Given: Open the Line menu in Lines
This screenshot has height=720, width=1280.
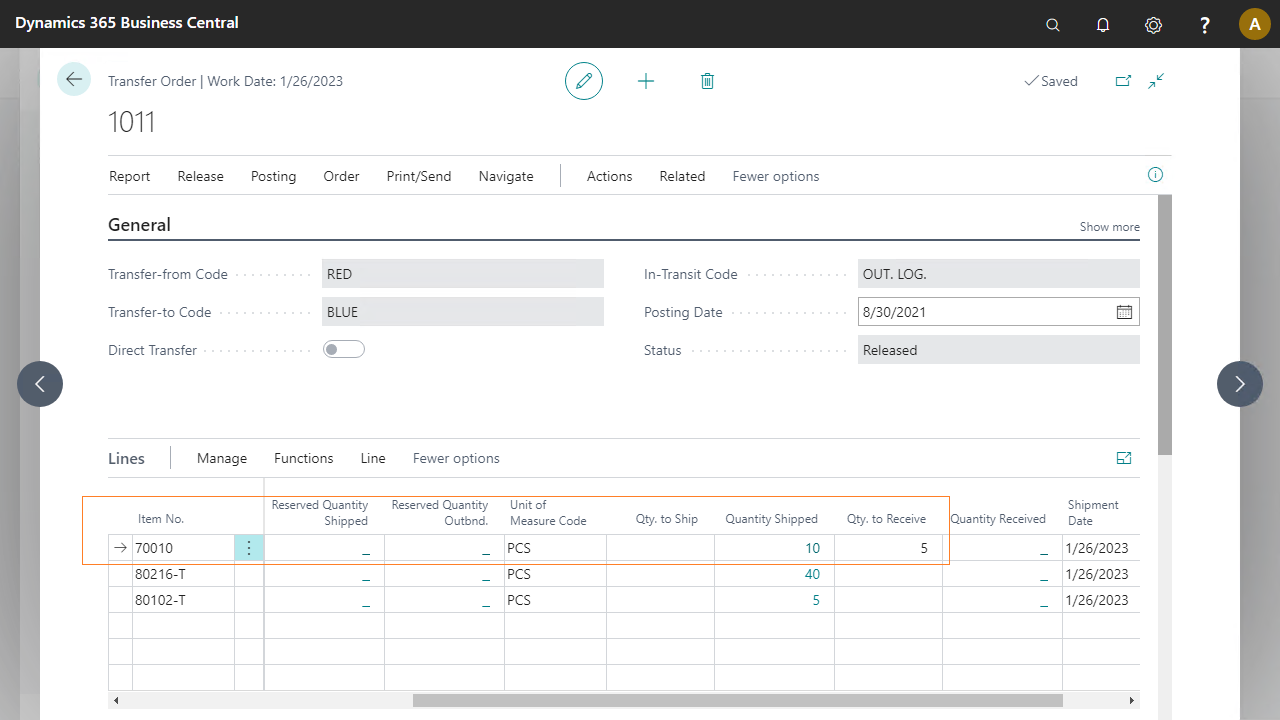Looking at the screenshot, I should click(373, 458).
